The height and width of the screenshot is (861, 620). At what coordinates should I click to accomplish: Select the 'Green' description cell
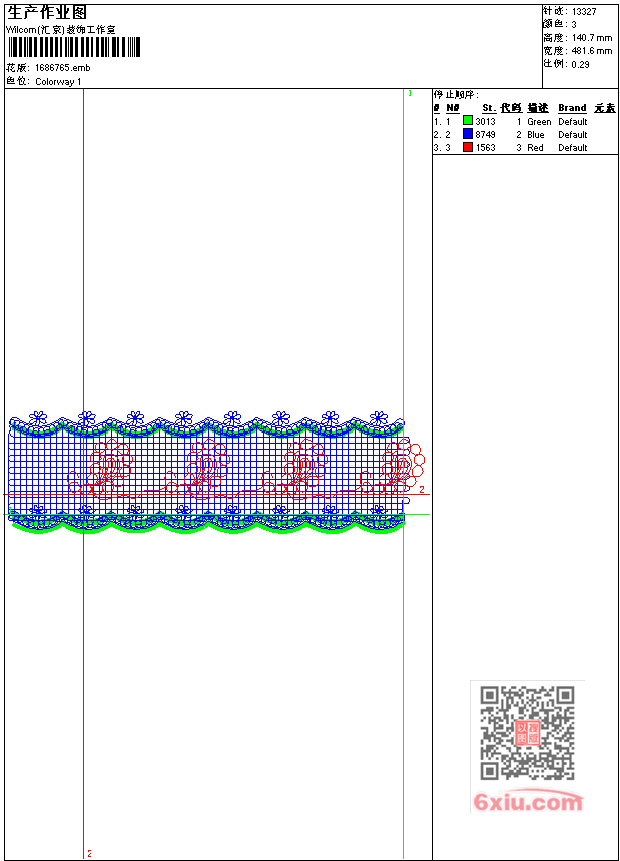[539, 121]
